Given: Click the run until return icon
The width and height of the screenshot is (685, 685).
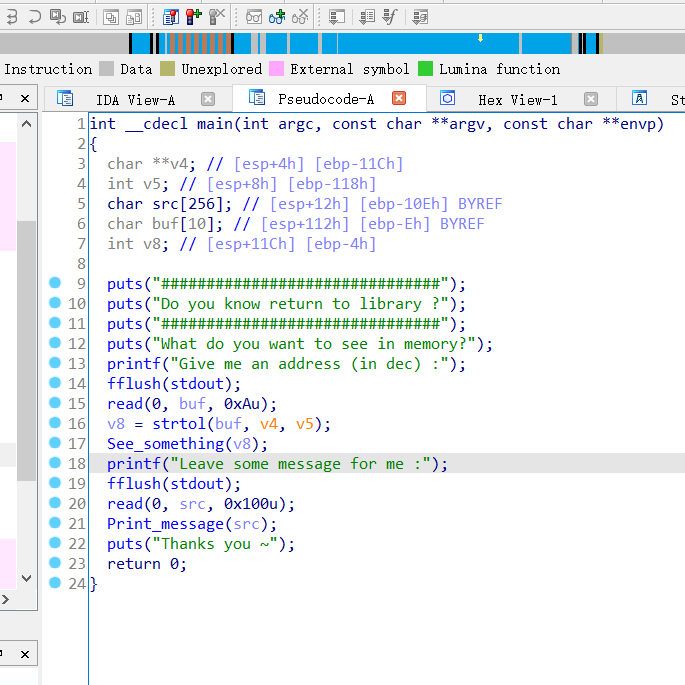Looking at the screenshot, I should (35, 17).
